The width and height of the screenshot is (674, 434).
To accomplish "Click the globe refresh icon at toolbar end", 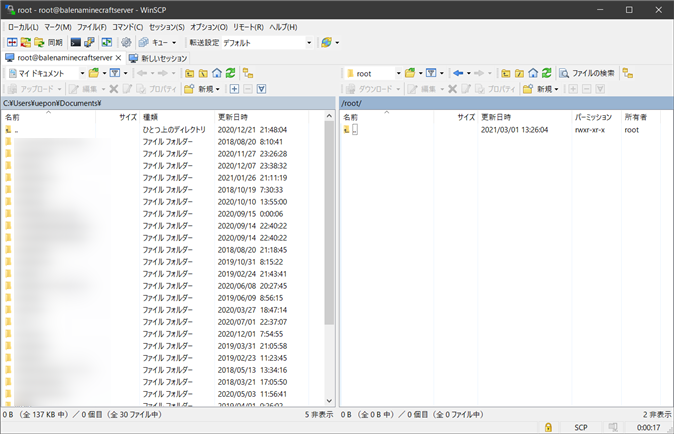I will point(326,43).
